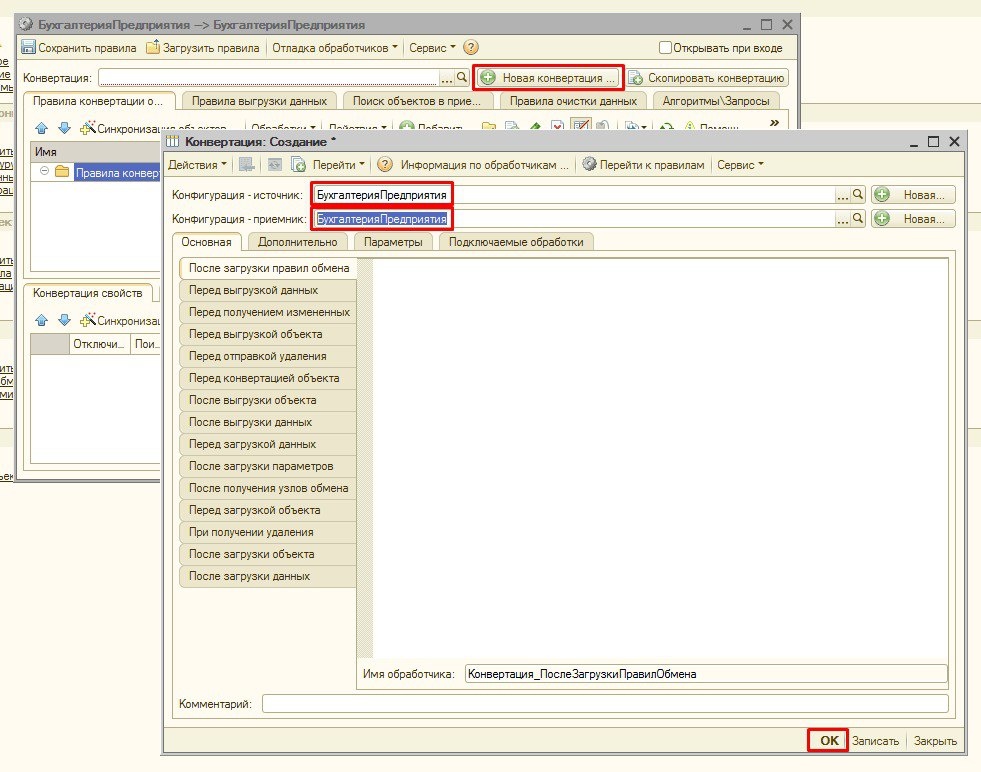Open selection ellipsis for Конфигурация - приемник
The height and width of the screenshot is (772, 981).
click(x=843, y=219)
